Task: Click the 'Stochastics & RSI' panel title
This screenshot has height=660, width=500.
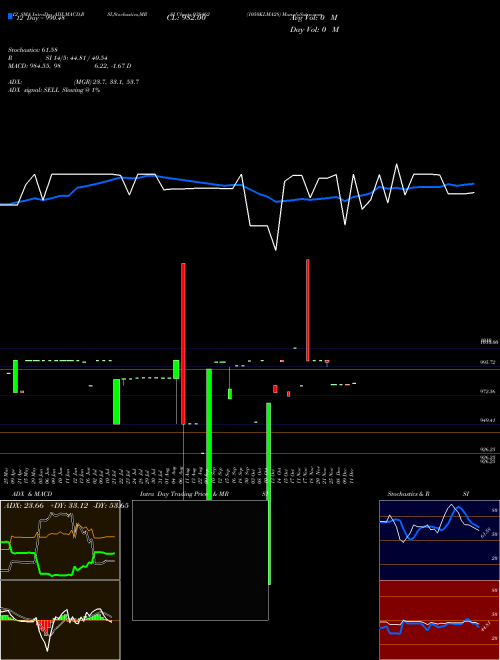Action: pyautogui.click(x=428, y=494)
